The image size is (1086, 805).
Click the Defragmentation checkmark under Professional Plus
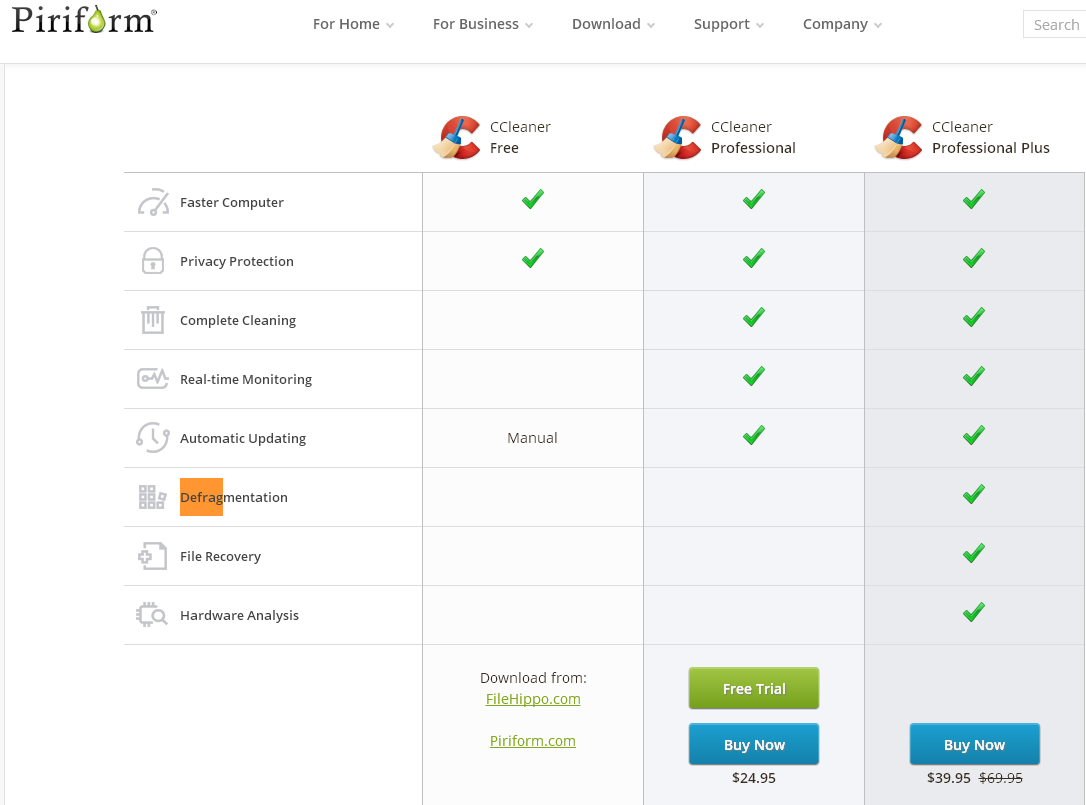pos(974,494)
